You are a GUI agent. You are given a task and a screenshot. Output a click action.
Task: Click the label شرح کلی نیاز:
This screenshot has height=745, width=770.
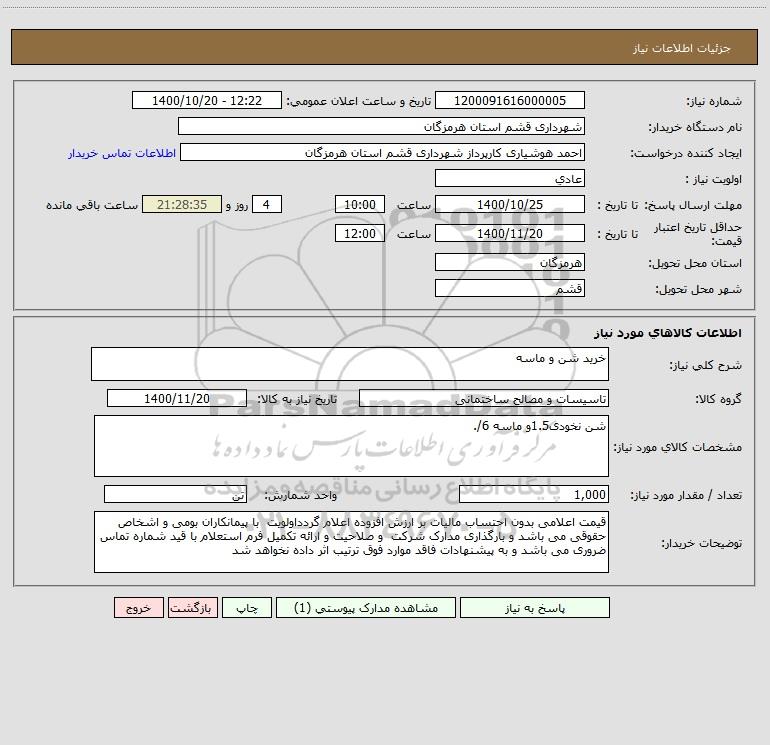pyautogui.click(x=706, y=365)
